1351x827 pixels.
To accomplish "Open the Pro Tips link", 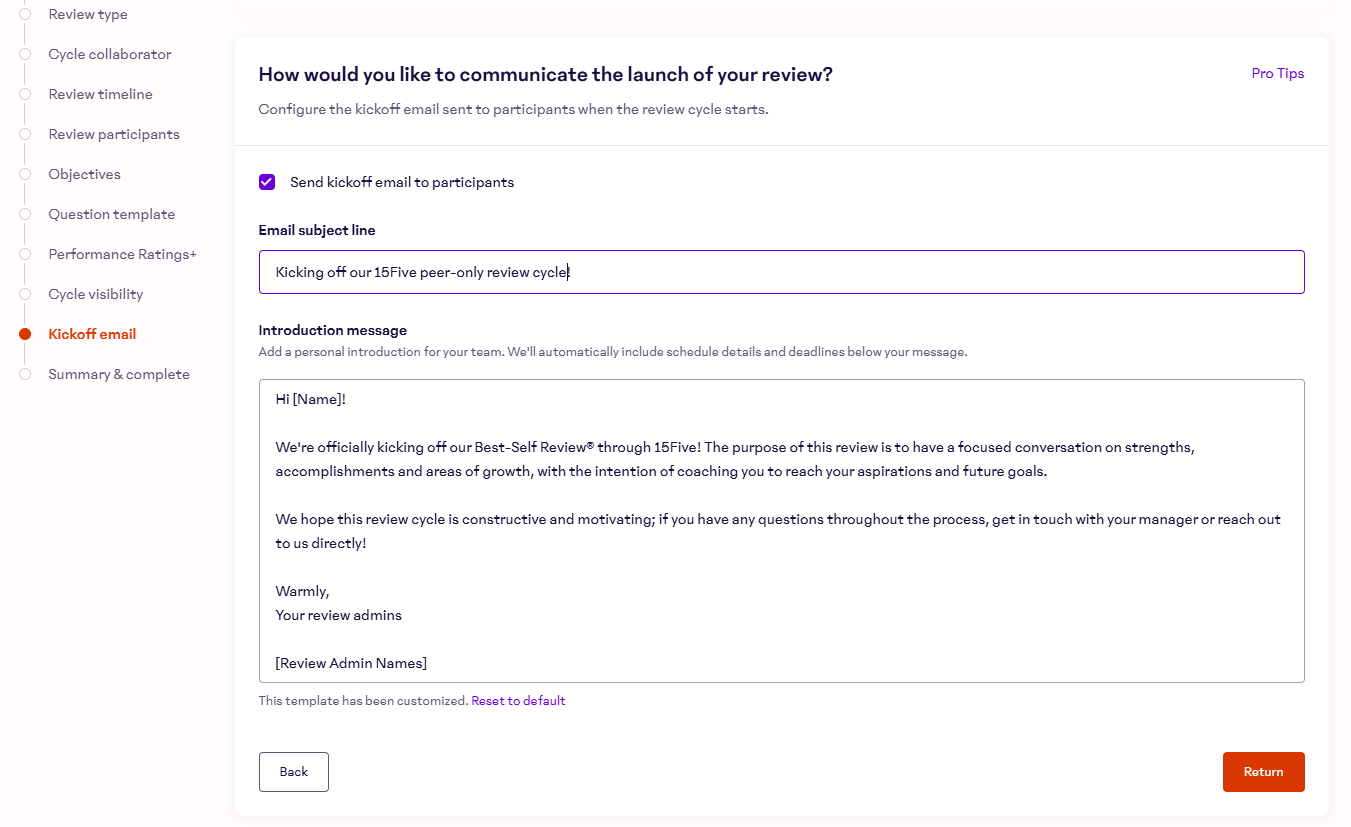I will [x=1277, y=73].
